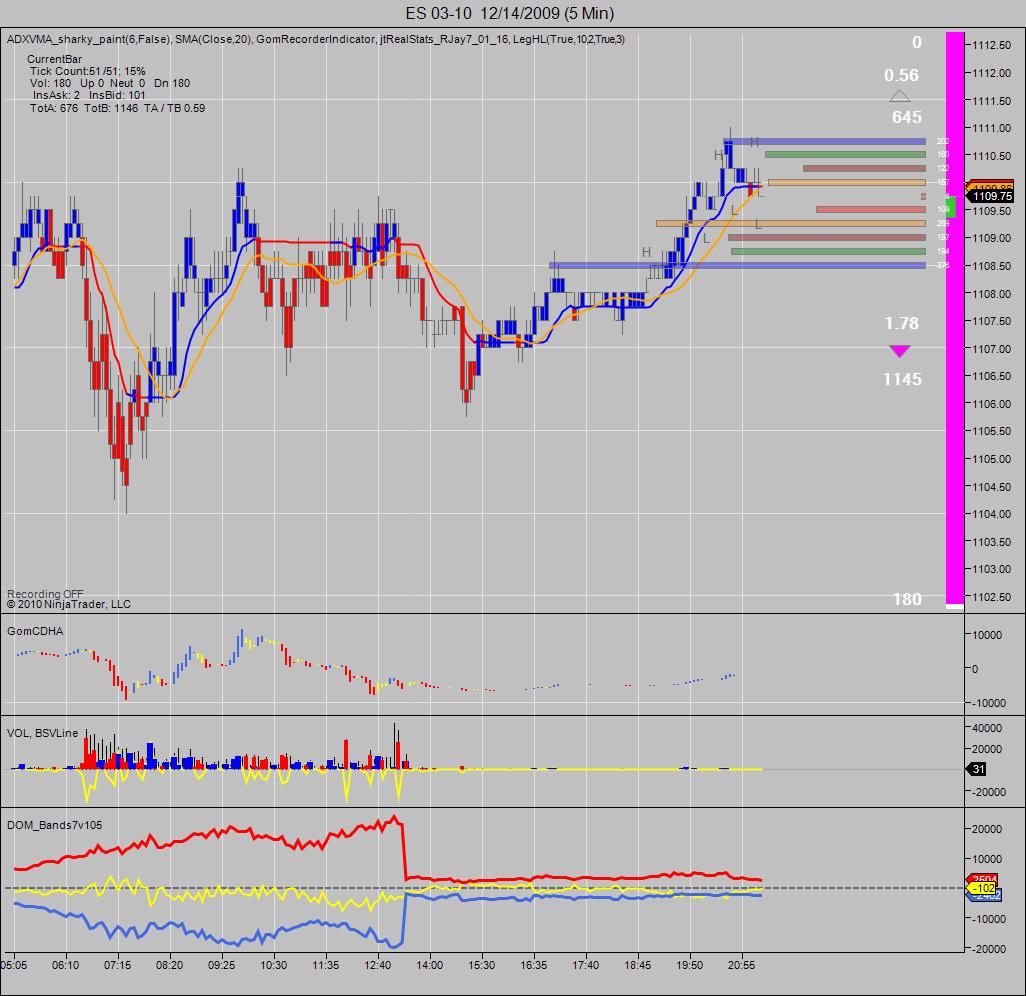Select the long orange volume bar labeled 269
Viewport: 1026px width, 996px height.
(791, 224)
